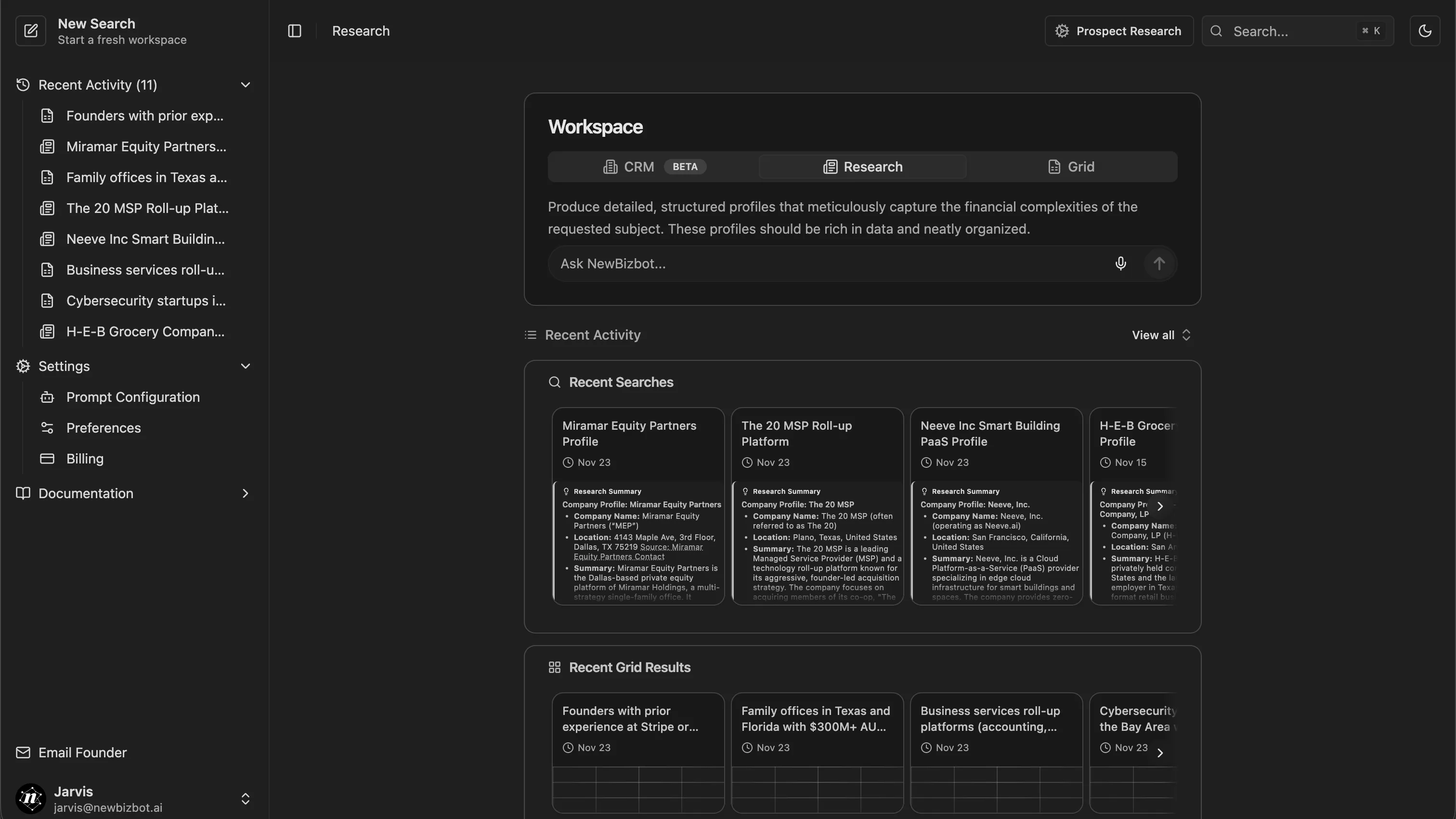Click the Recent Activity history icon

(x=23, y=84)
